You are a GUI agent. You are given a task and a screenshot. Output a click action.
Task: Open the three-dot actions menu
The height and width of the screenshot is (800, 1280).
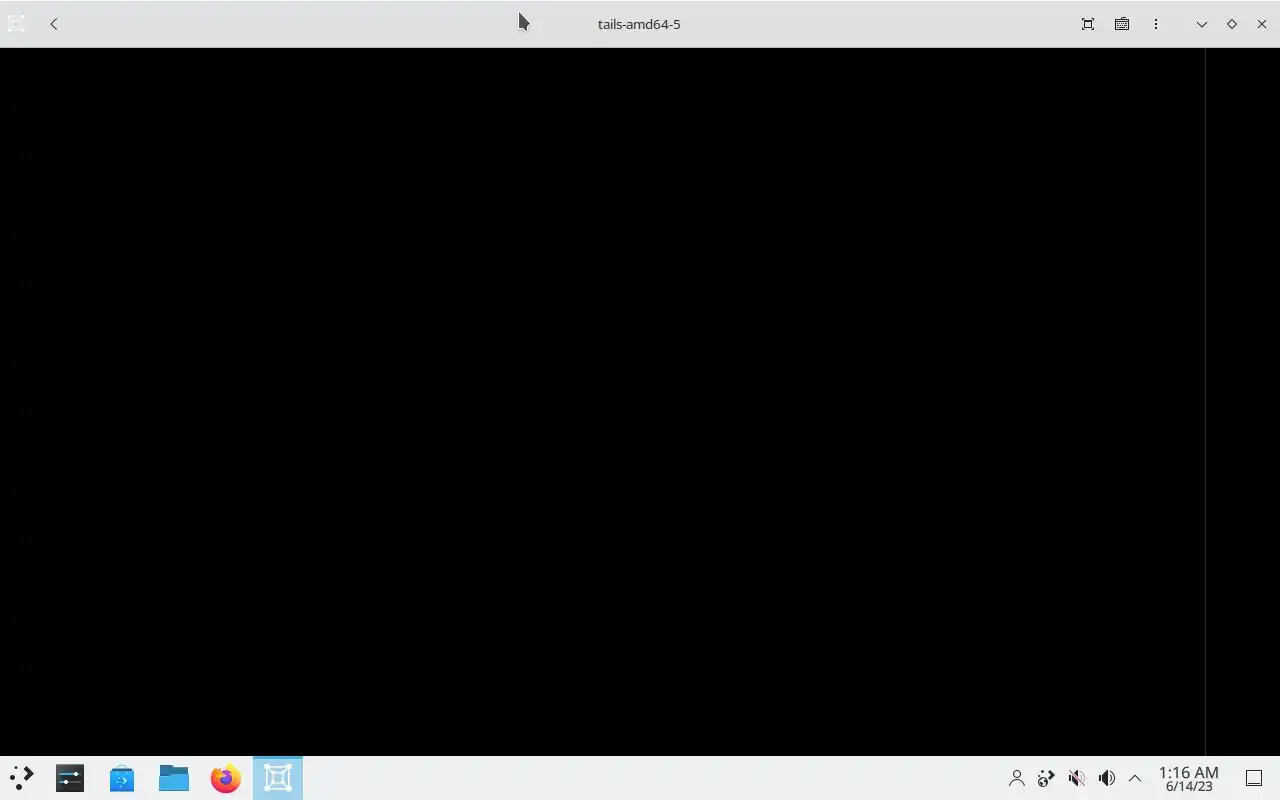point(1156,24)
